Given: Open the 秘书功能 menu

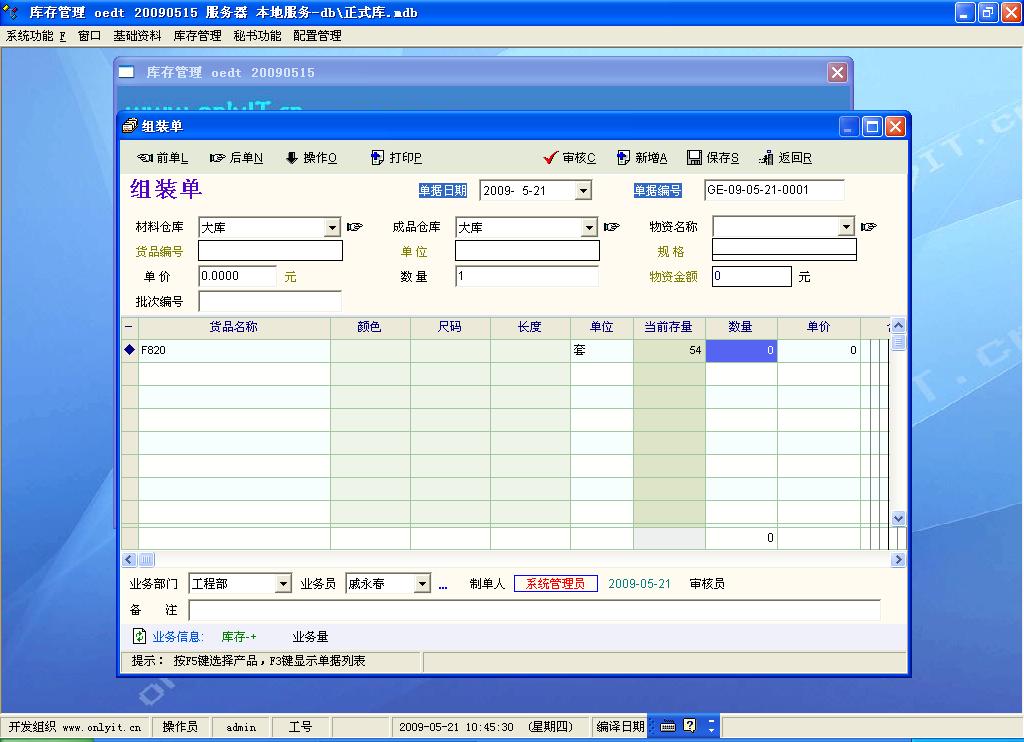Looking at the screenshot, I should pos(257,36).
